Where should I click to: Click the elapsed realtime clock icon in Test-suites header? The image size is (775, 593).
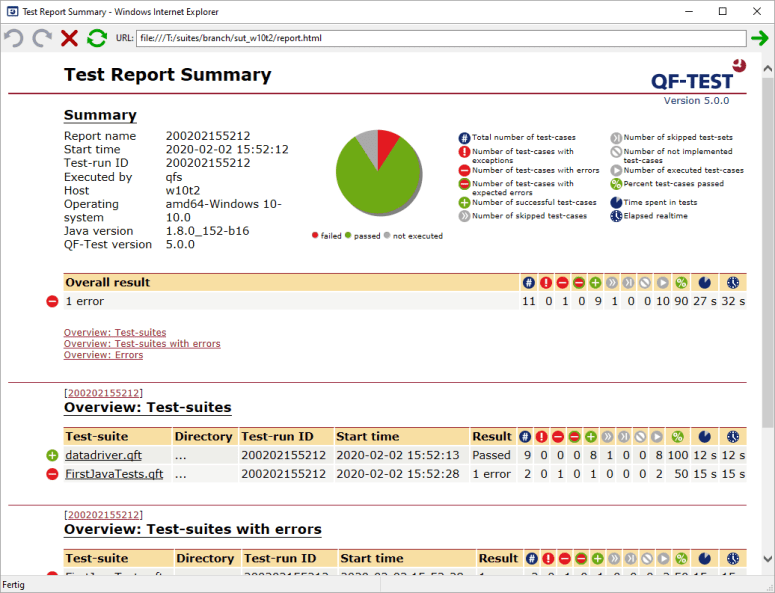733,437
